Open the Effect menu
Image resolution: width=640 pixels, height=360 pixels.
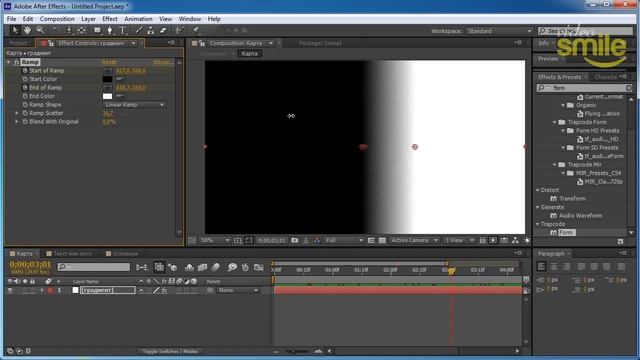tap(110, 19)
